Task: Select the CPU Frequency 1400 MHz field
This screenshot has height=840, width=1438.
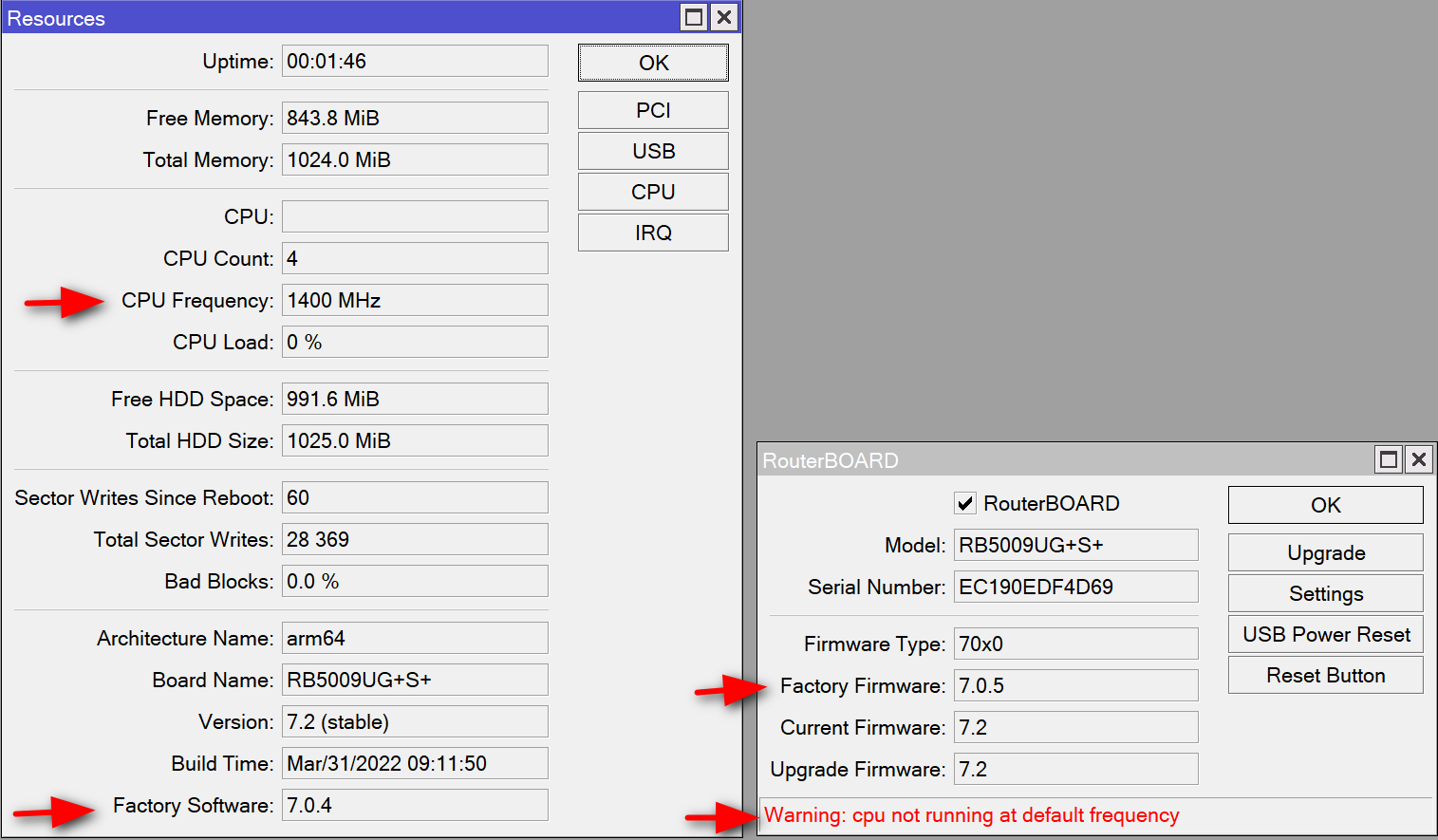Action: pyautogui.click(x=415, y=300)
